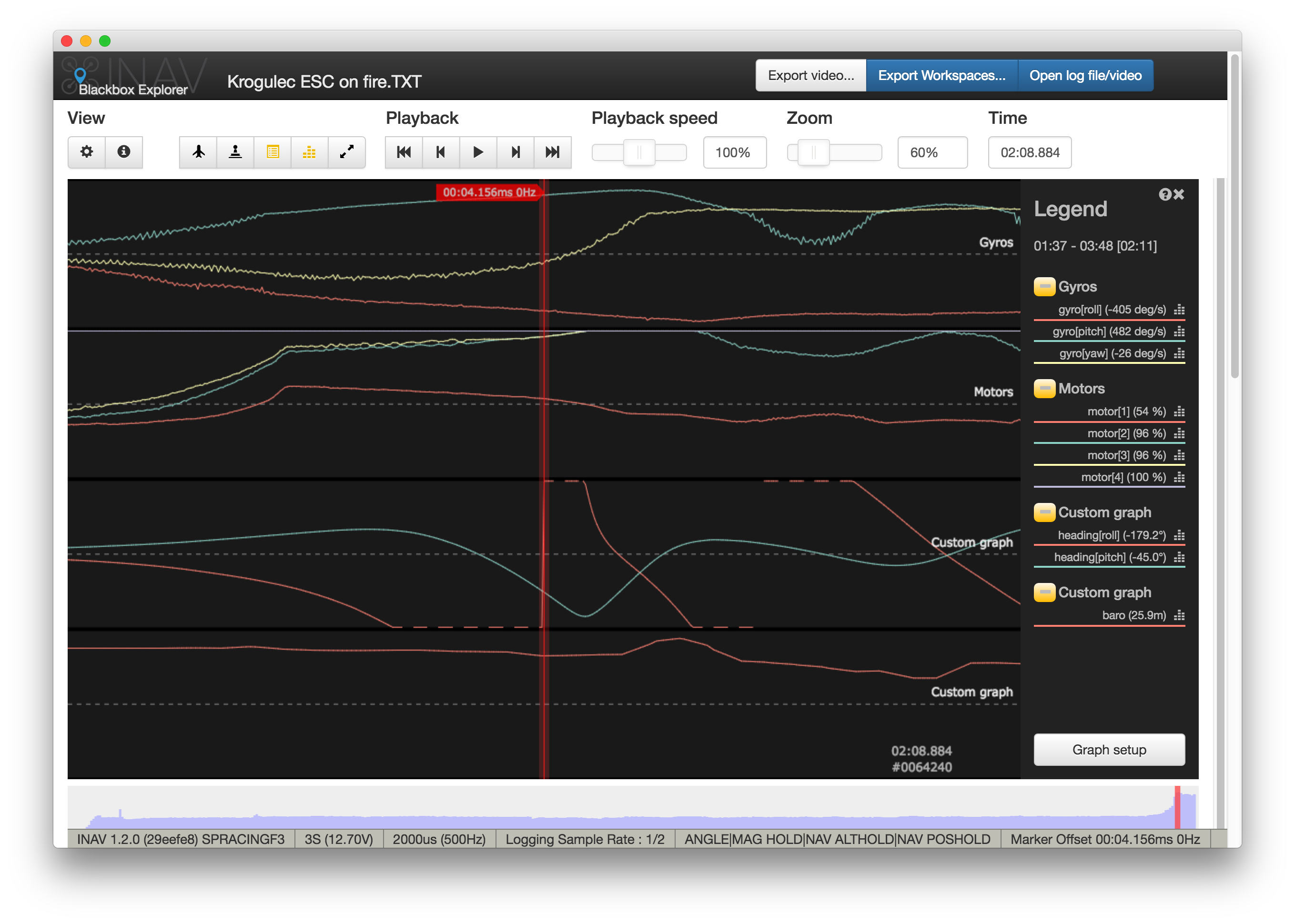
Task: Click the fullscreen expand arrows icon
Action: point(347,152)
